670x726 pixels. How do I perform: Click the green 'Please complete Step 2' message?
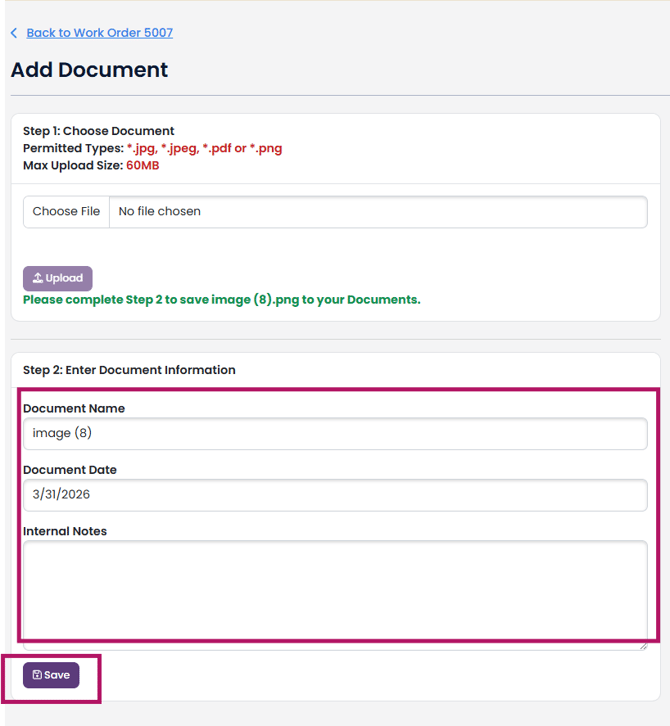point(221,299)
